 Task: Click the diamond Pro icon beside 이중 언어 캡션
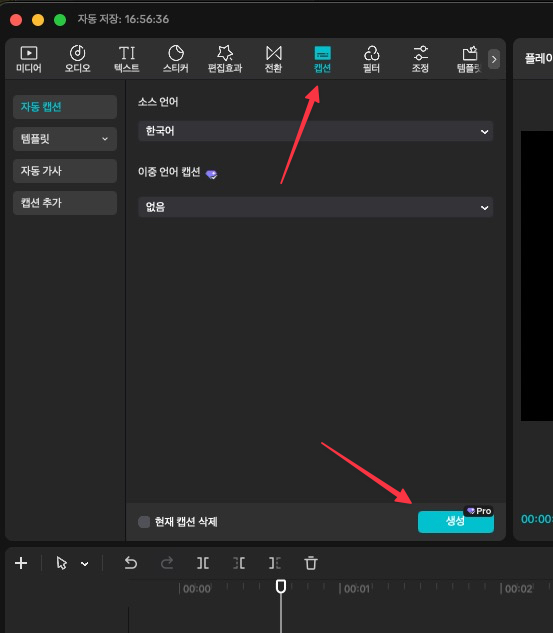pos(212,174)
